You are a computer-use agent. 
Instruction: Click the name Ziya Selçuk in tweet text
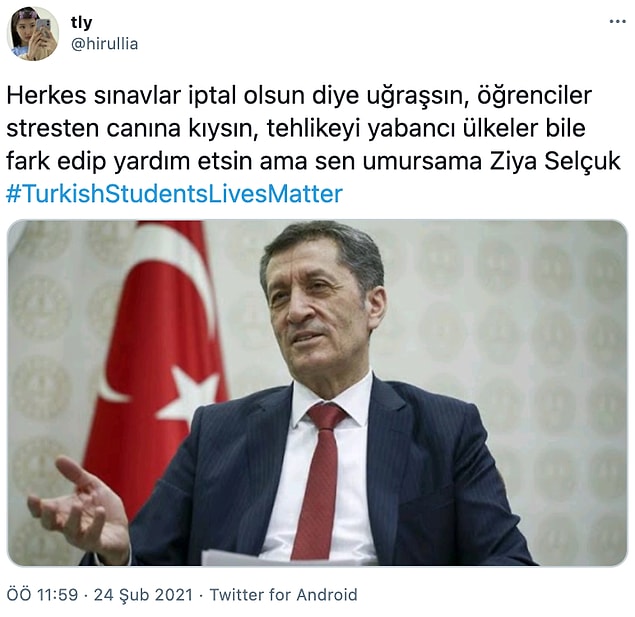pos(555,161)
